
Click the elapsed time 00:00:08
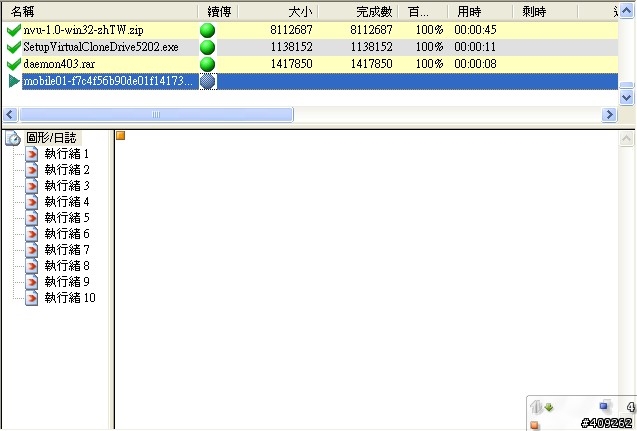[475, 64]
